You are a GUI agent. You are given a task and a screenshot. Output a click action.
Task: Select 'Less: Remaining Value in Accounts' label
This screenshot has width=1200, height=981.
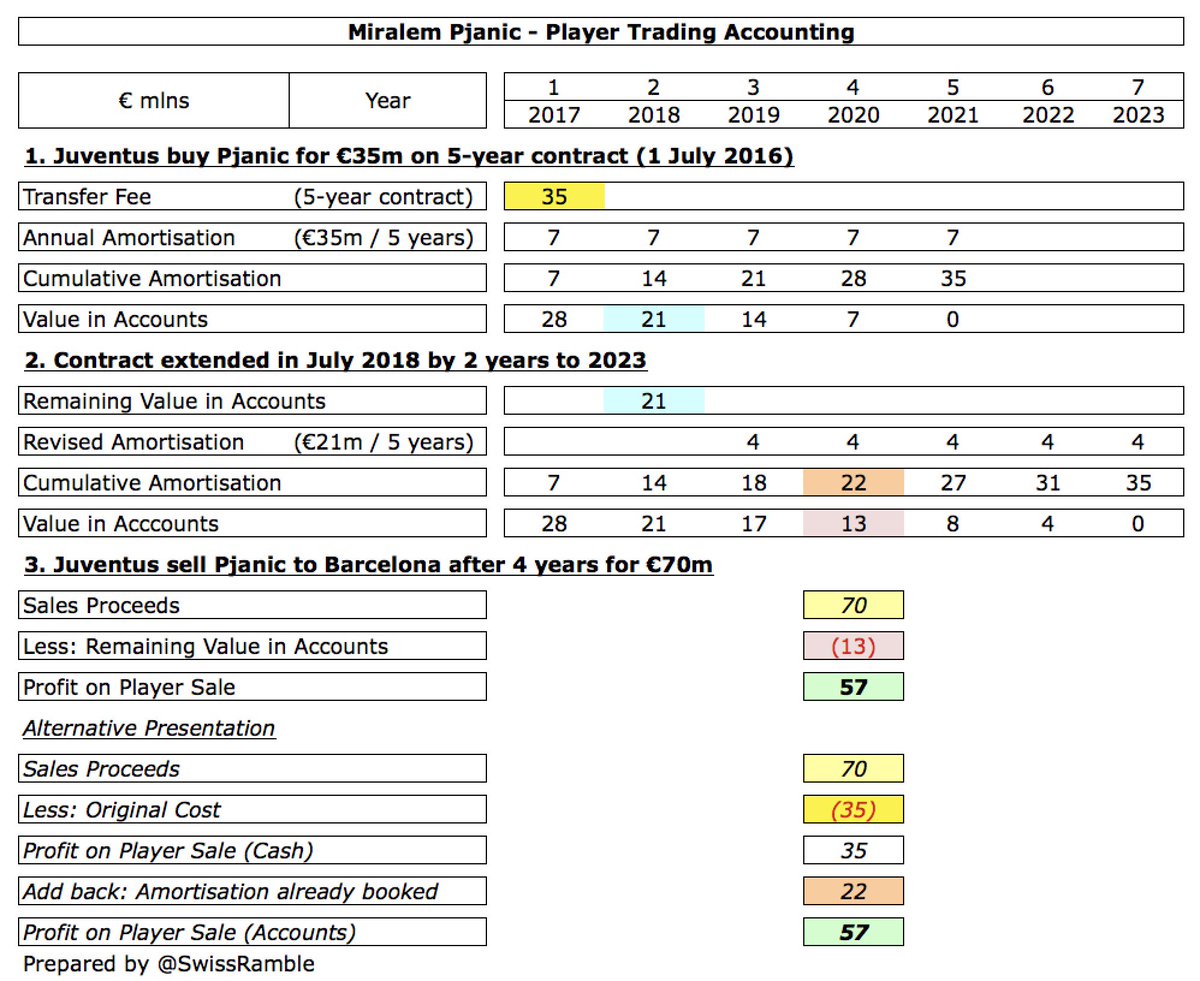pyautogui.click(x=205, y=647)
